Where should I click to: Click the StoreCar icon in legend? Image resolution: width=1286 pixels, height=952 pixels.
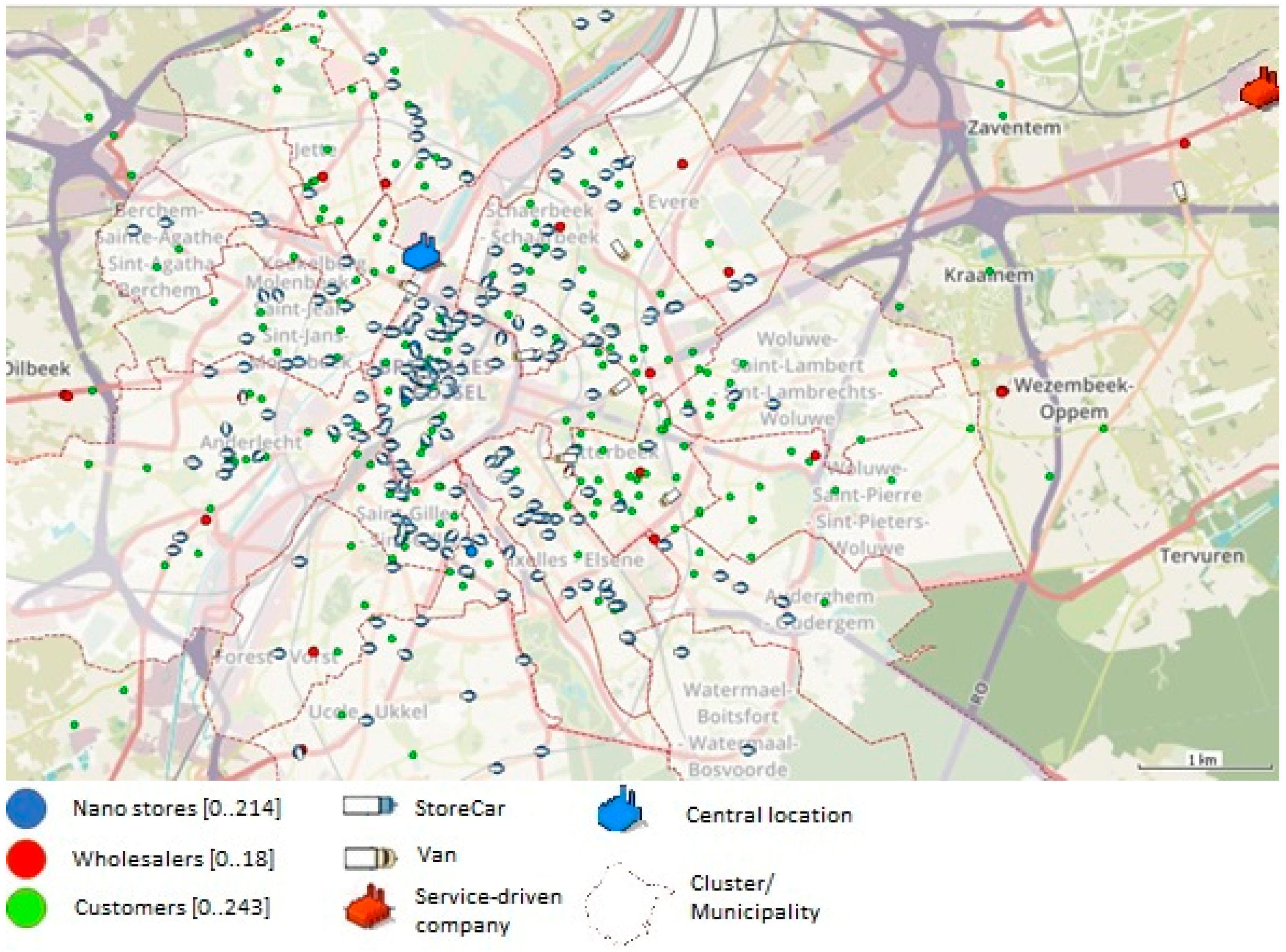pos(369,806)
